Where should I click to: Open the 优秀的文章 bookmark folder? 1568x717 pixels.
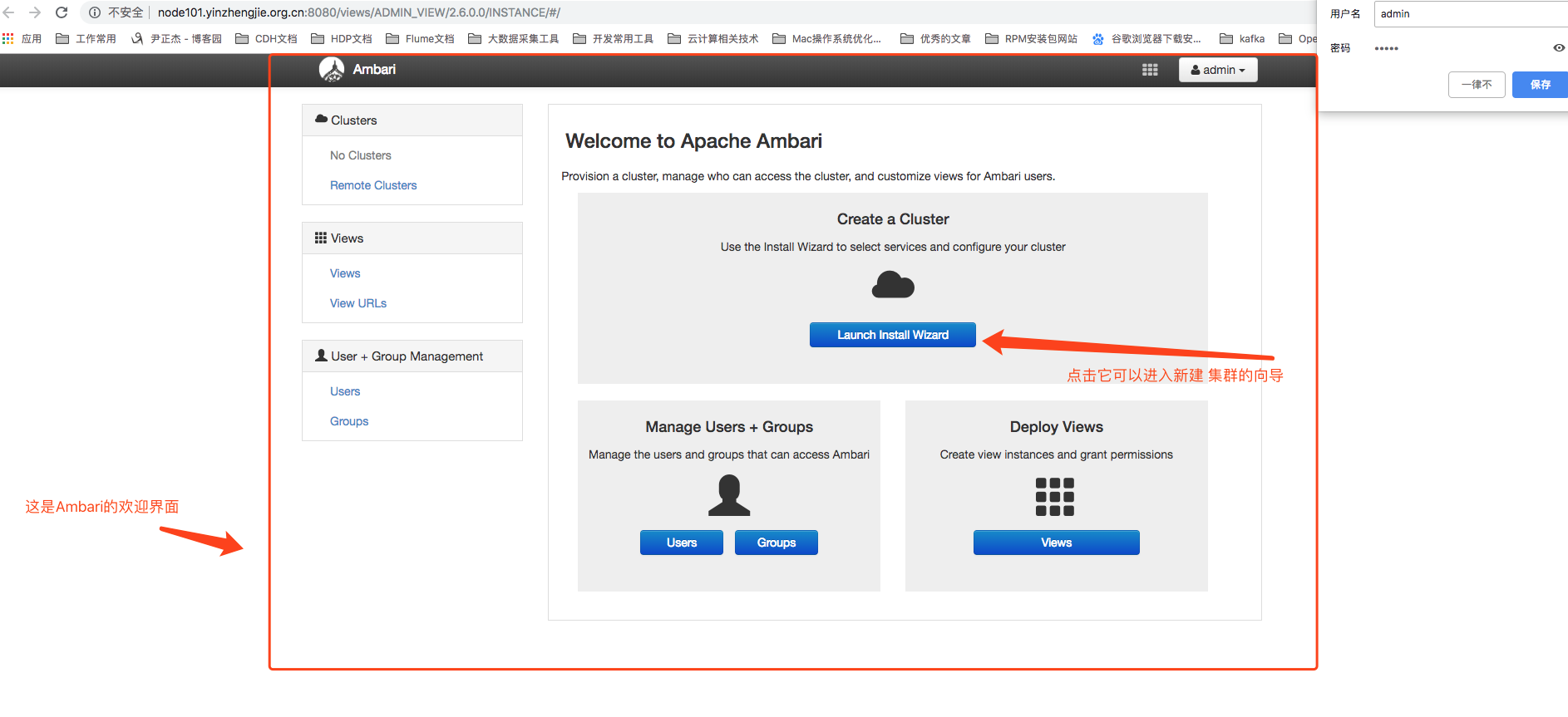936,39
